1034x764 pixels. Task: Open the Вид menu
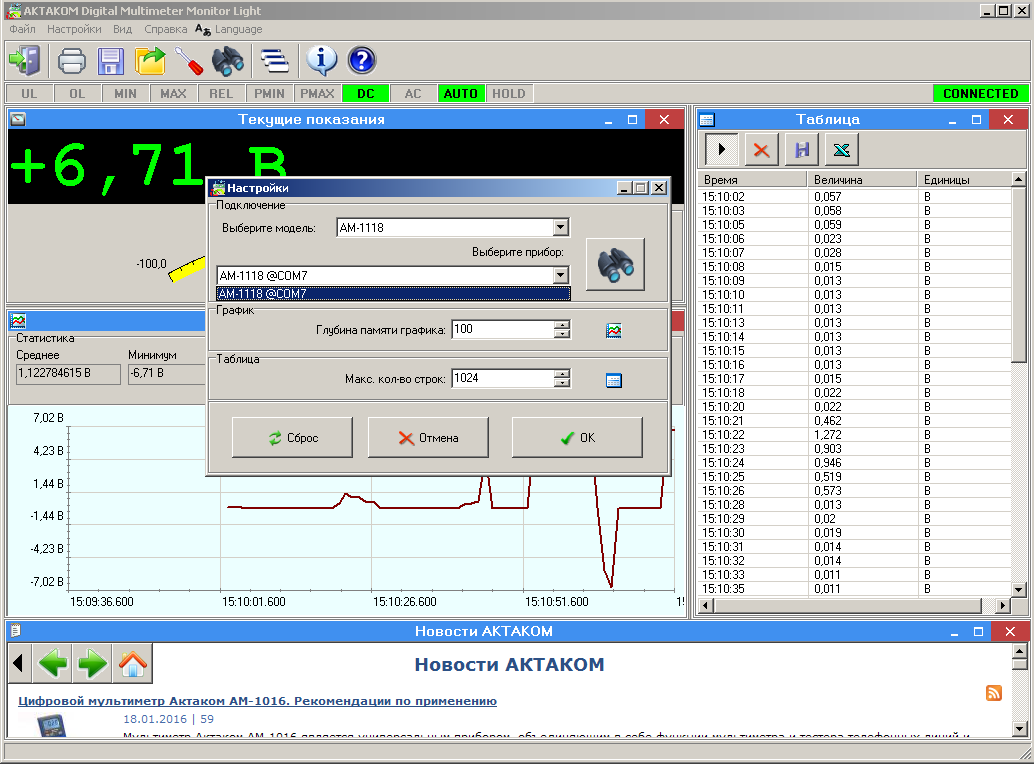[x=123, y=29]
